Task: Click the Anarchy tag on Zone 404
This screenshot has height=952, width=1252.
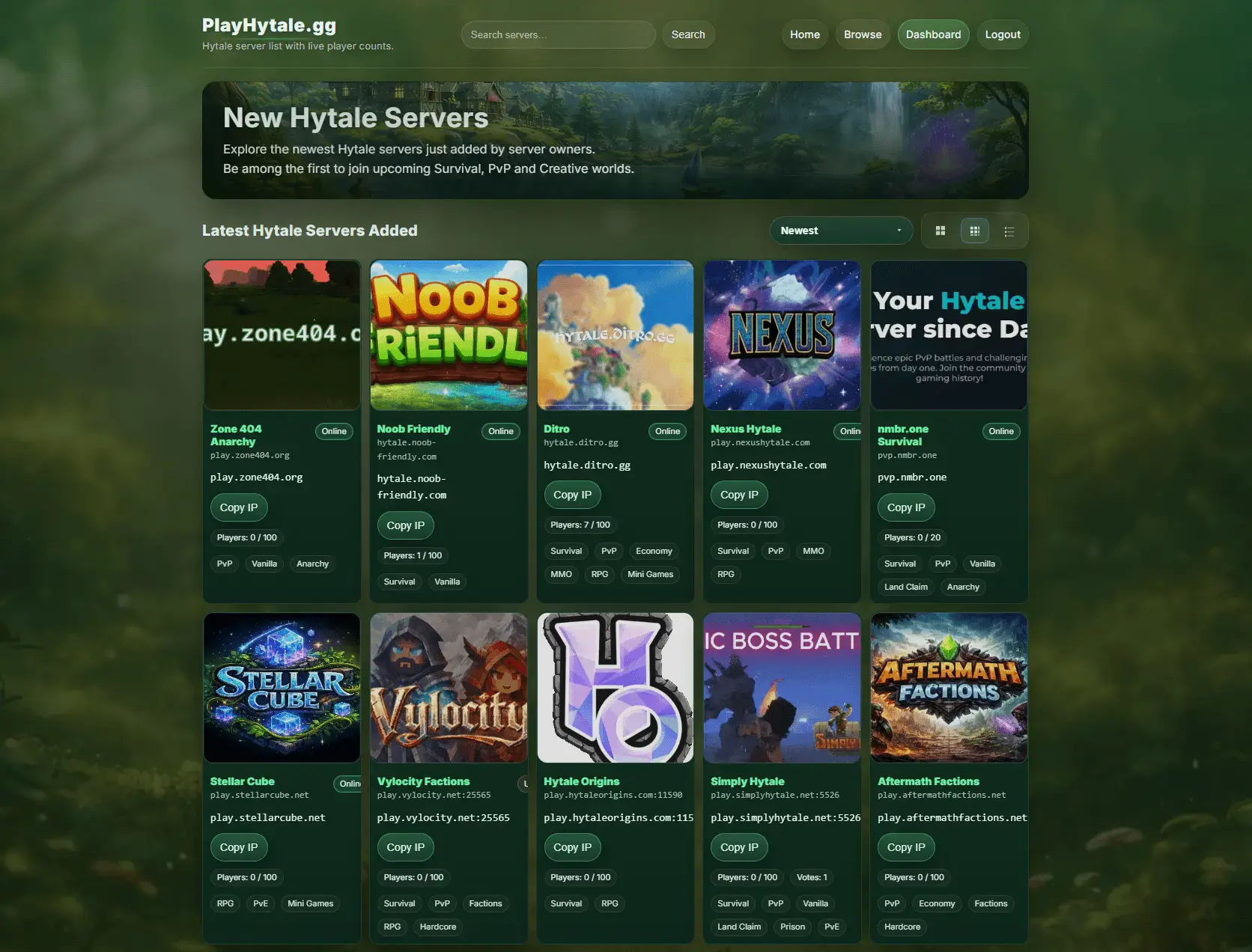Action: [x=312, y=564]
